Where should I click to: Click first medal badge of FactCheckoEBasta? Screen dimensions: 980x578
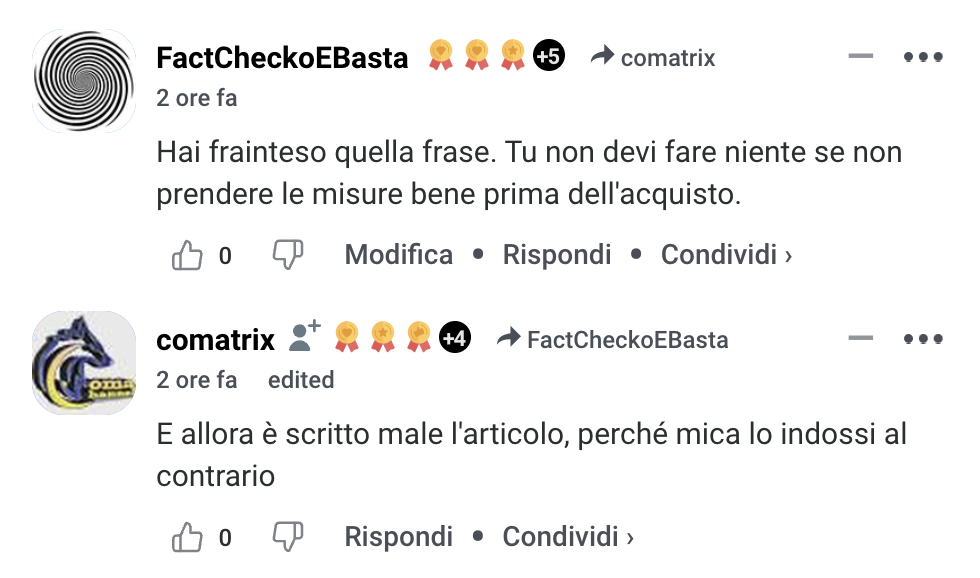pos(441,55)
